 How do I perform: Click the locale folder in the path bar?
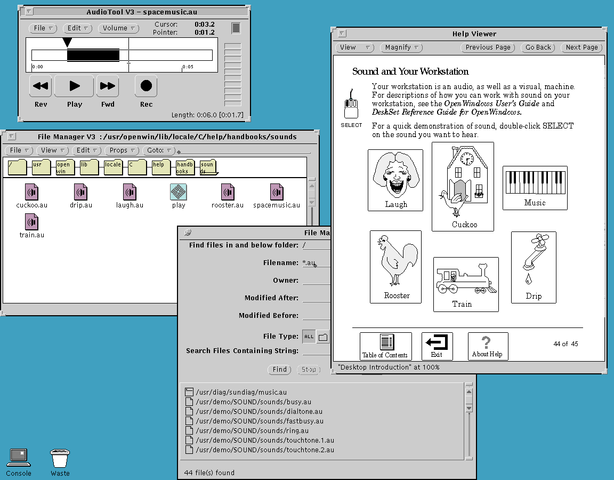coord(113,167)
